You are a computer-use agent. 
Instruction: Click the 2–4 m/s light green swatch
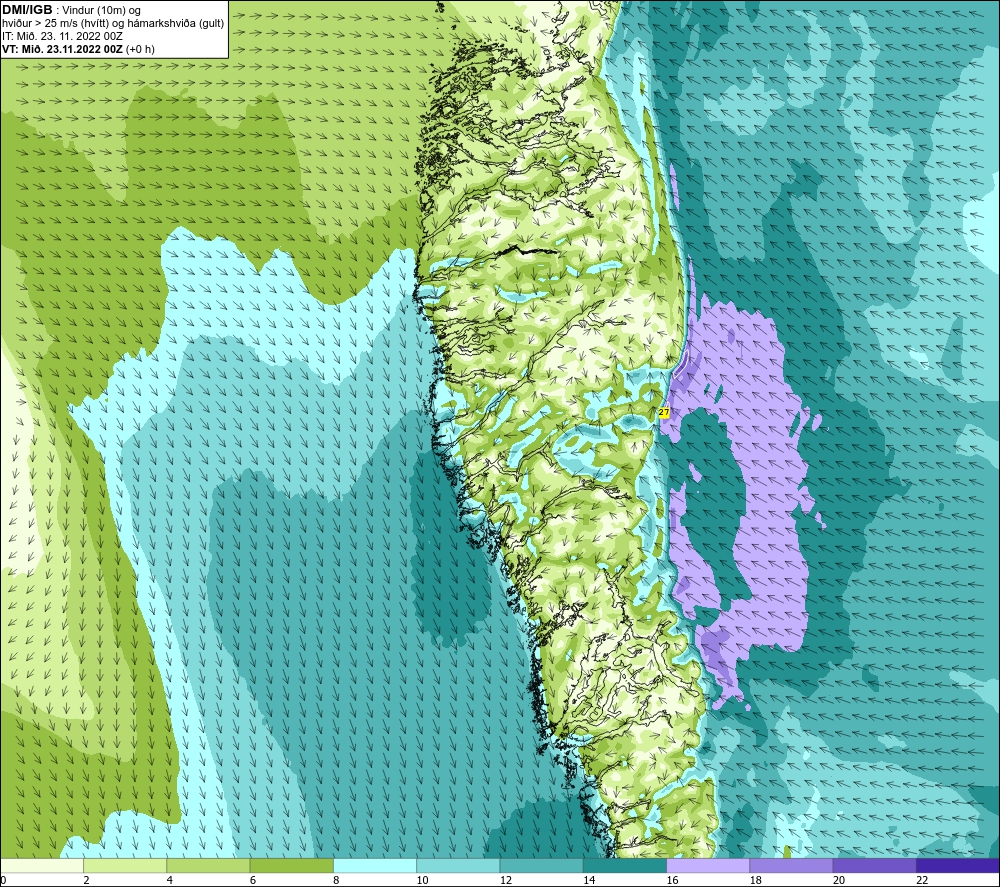tap(125, 865)
